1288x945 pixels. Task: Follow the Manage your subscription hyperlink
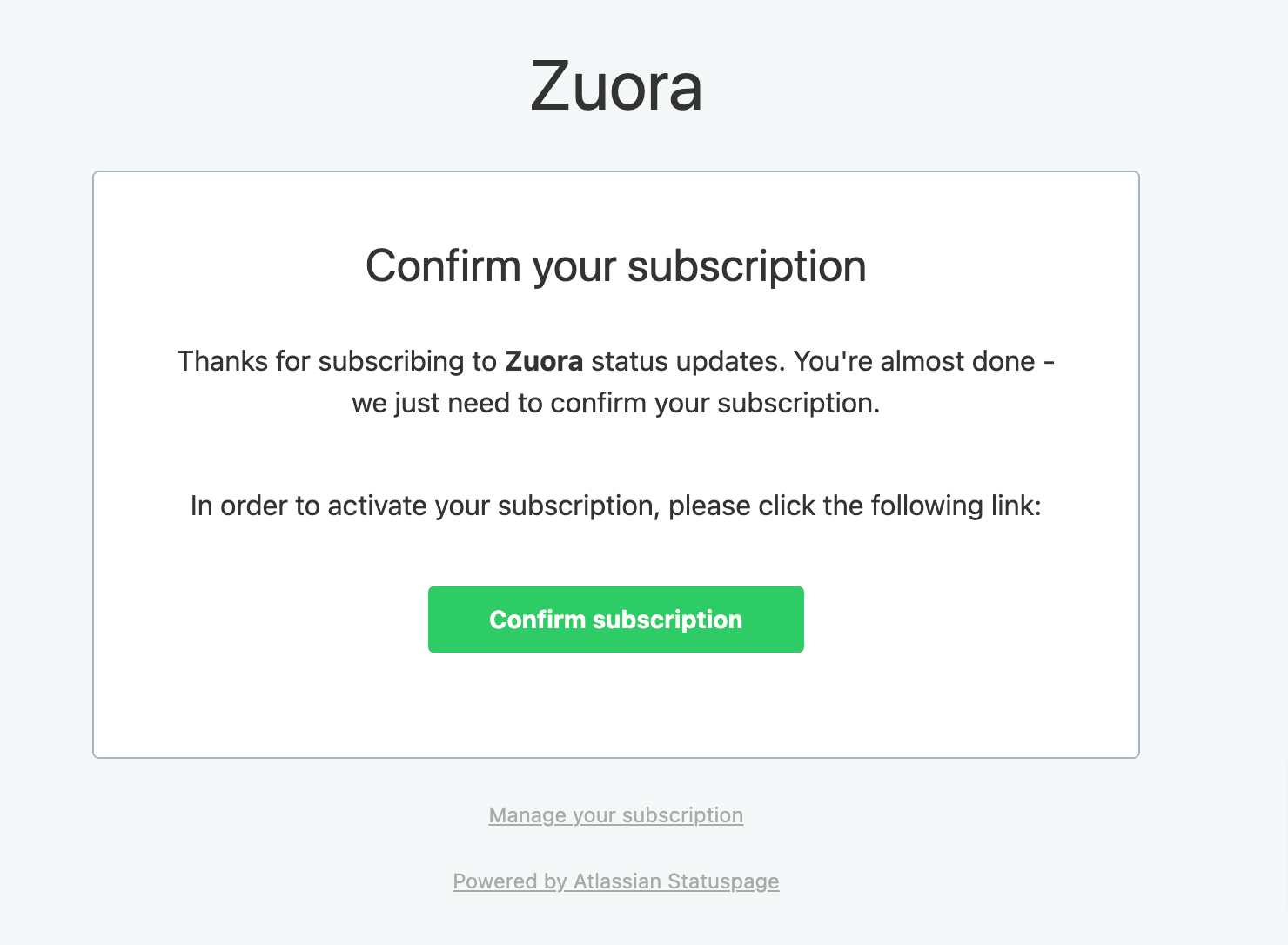coord(615,815)
